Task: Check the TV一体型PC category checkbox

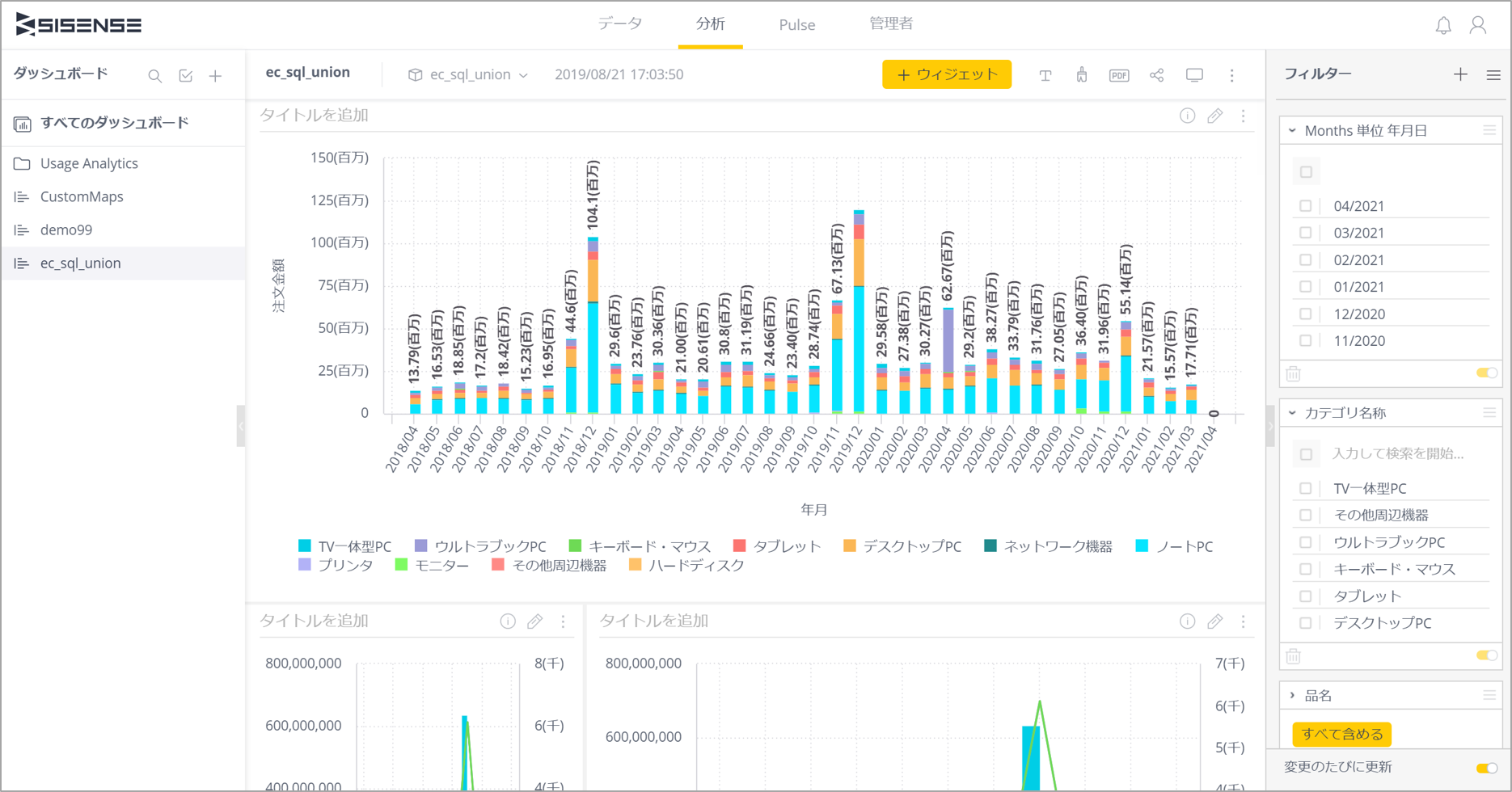Action: coord(1305,488)
